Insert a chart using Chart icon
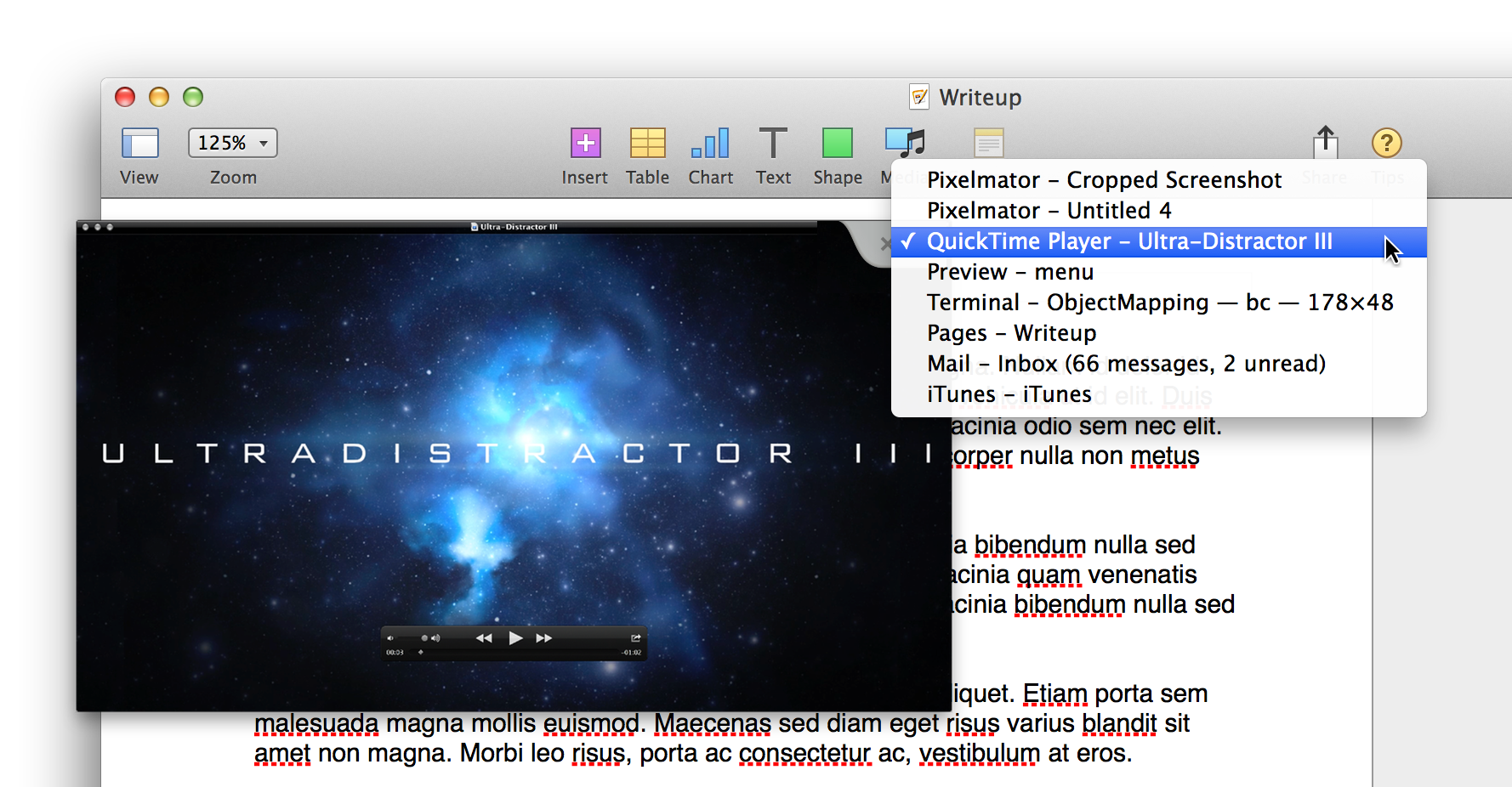This screenshot has height=787, width=1512. 711,143
